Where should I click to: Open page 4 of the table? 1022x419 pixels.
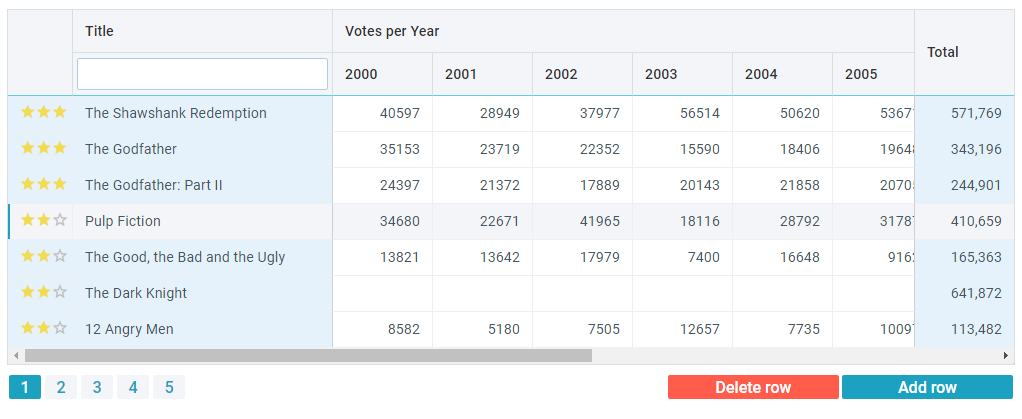pyautogui.click(x=133, y=387)
